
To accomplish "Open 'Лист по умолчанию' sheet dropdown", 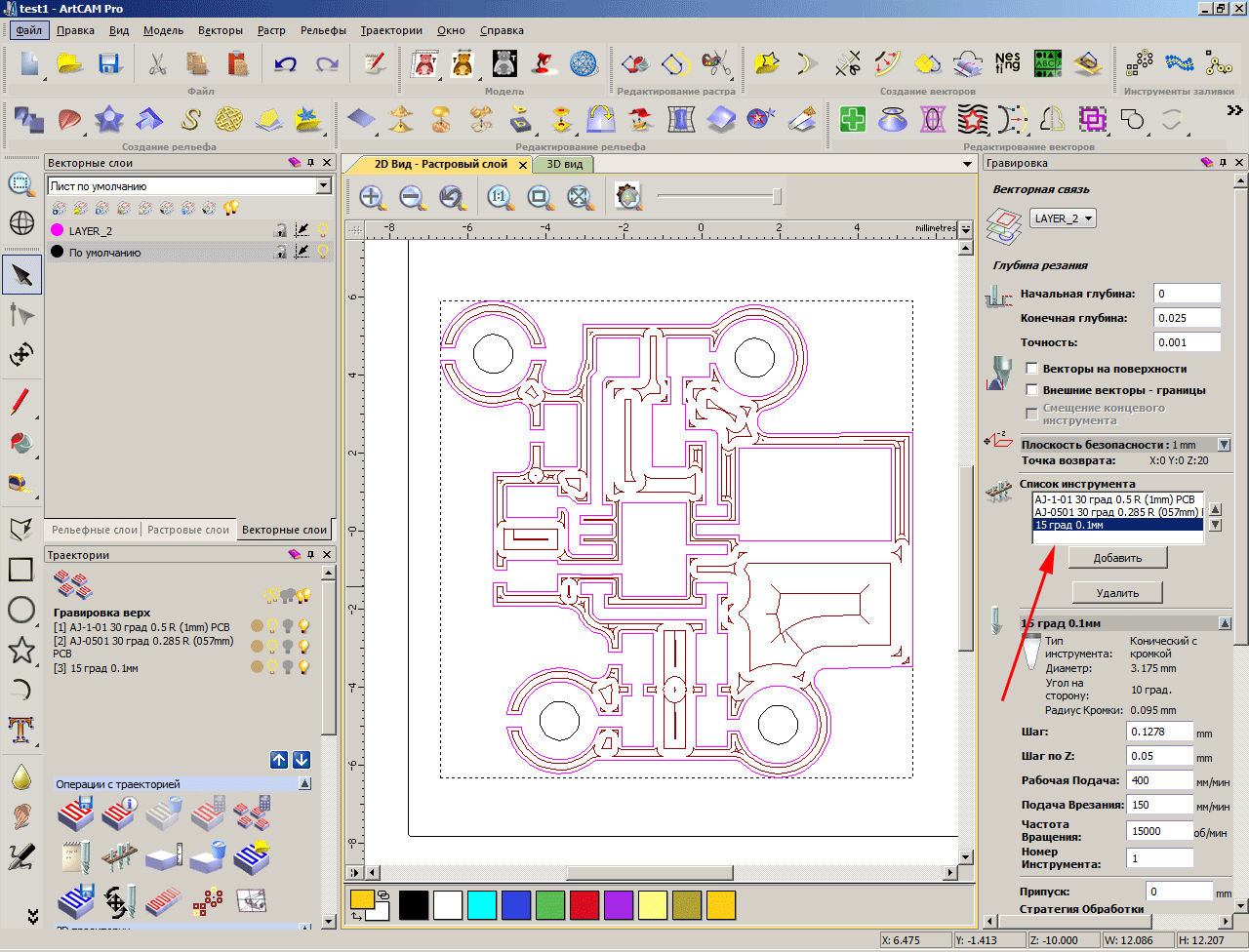I will [324, 186].
